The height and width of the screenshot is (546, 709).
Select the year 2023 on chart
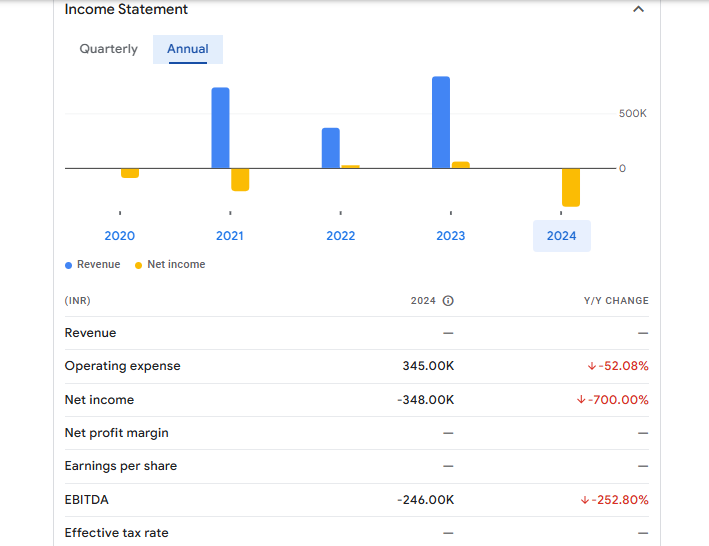tap(451, 236)
